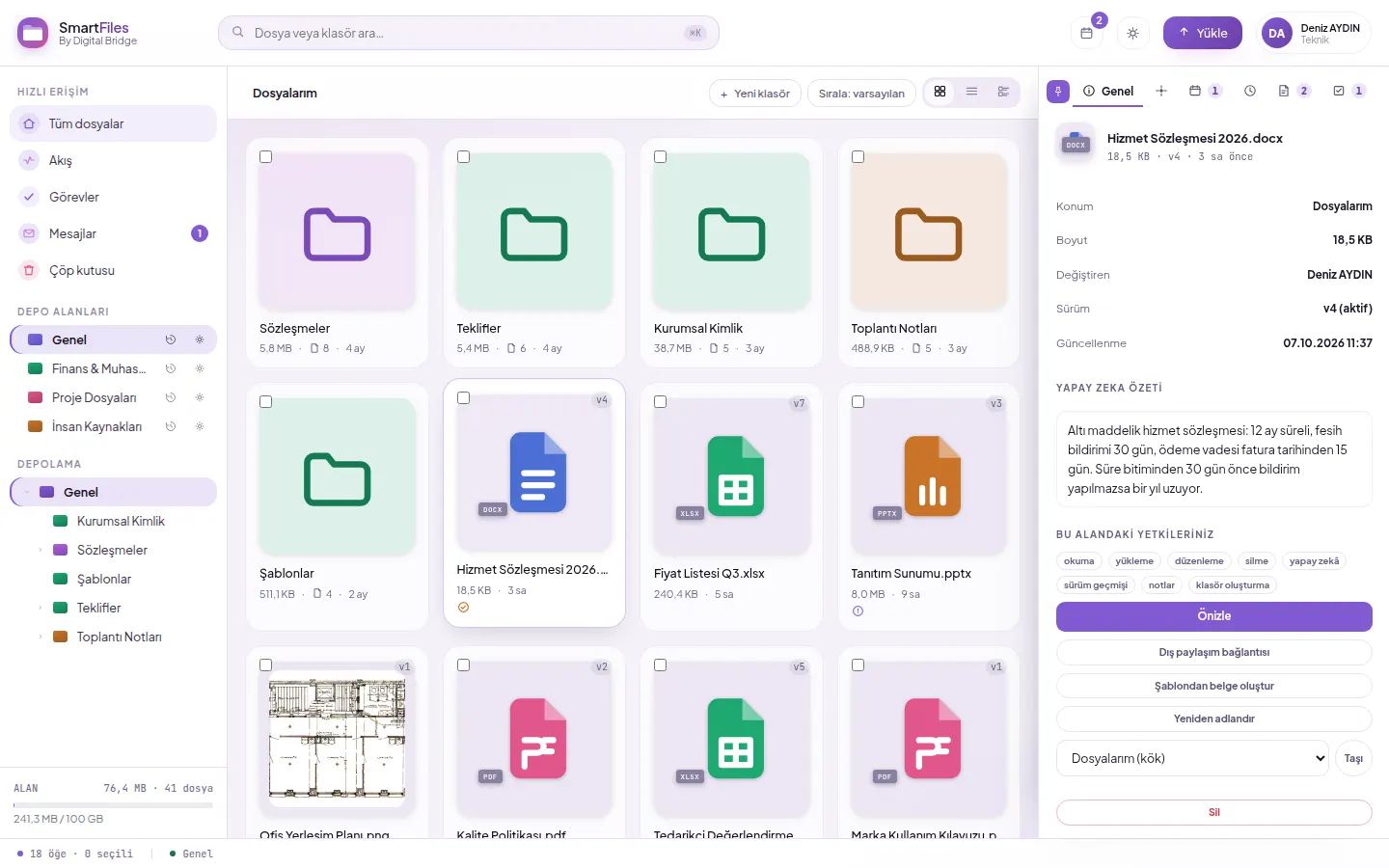Open history icon for Proje Dosyaları area
The image size is (1389, 868).
[171, 397]
